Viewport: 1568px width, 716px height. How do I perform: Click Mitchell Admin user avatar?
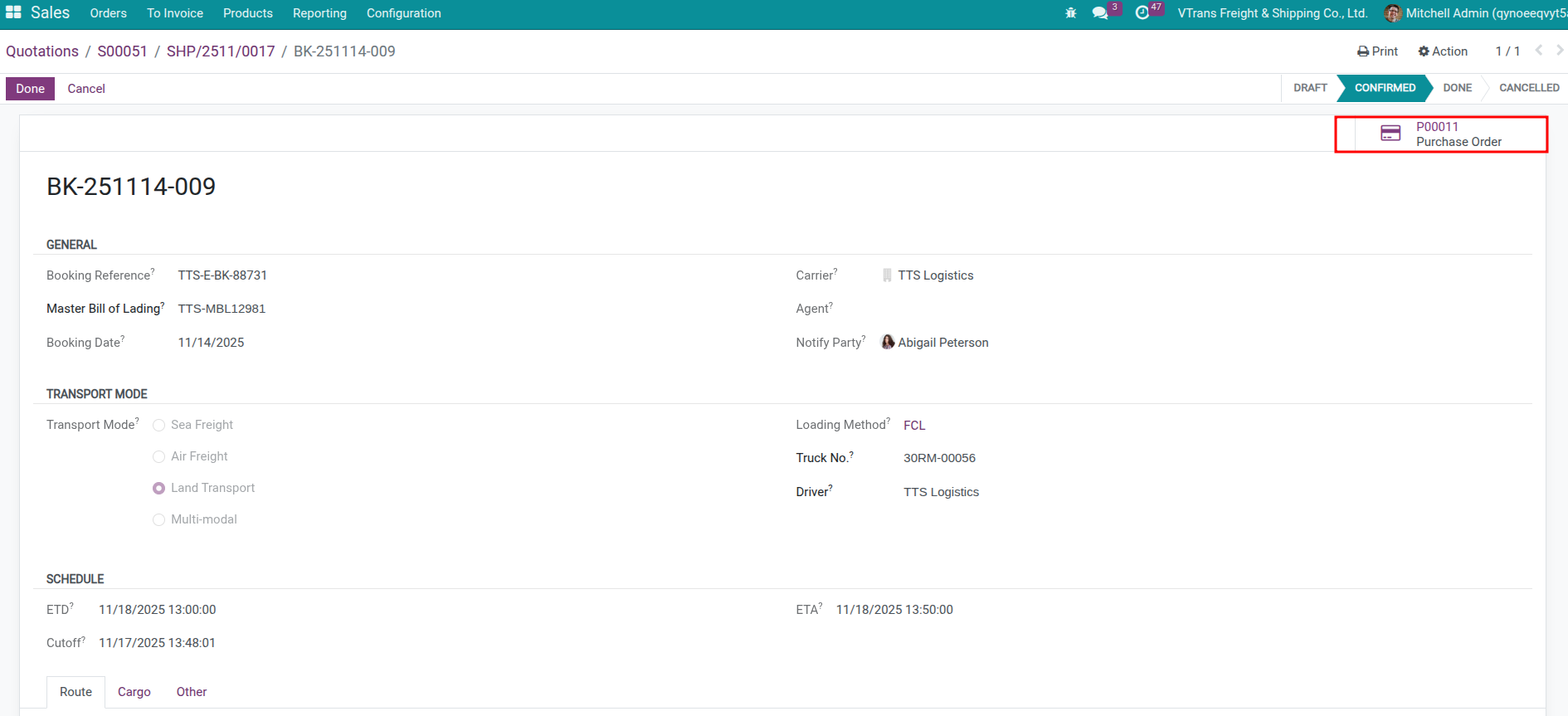1393,13
